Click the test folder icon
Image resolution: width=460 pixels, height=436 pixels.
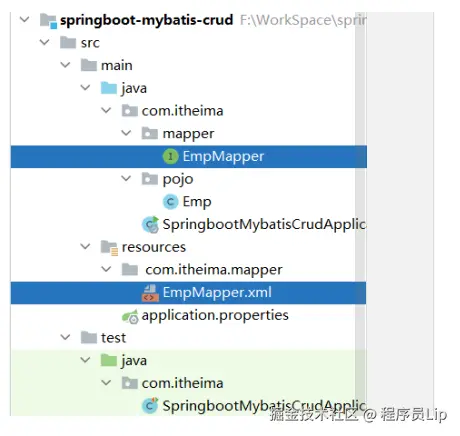pyautogui.click(x=89, y=338)
